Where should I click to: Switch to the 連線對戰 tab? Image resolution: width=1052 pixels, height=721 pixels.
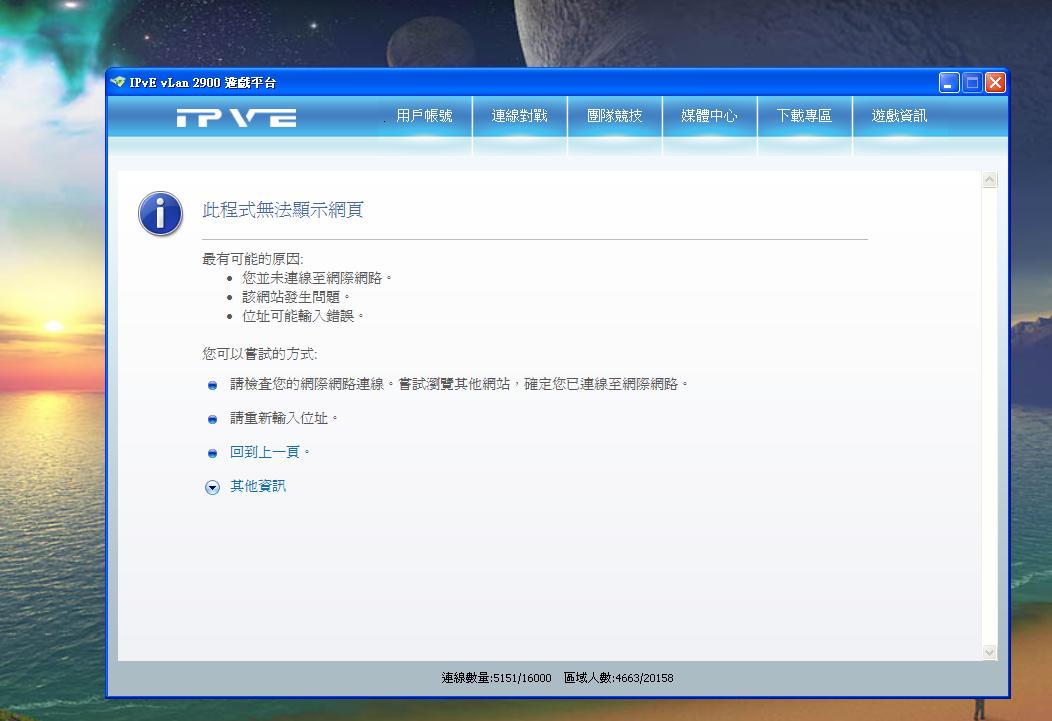519,116
